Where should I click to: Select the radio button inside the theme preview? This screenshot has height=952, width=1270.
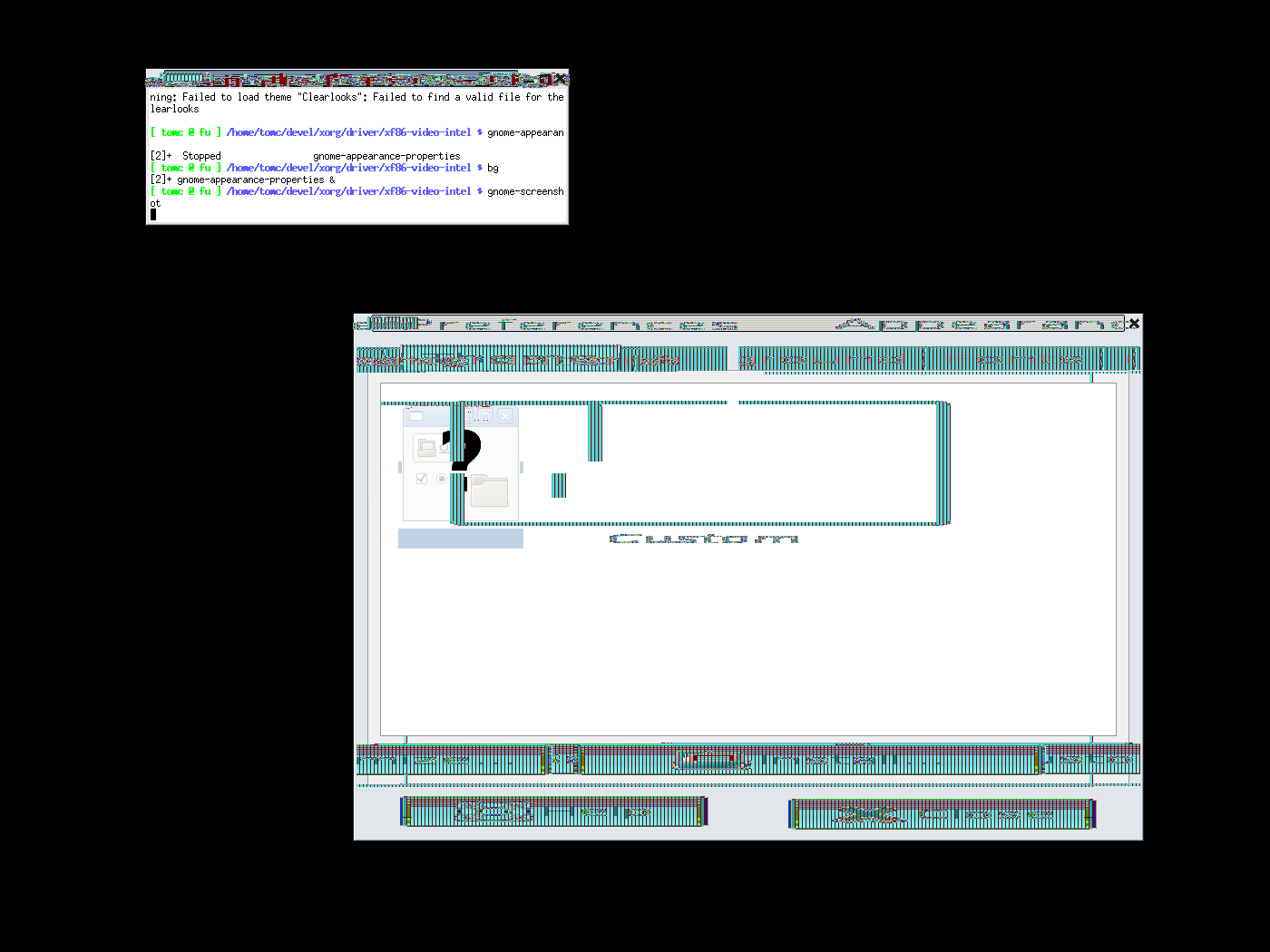pyautogui.click(x=442, y=479)
